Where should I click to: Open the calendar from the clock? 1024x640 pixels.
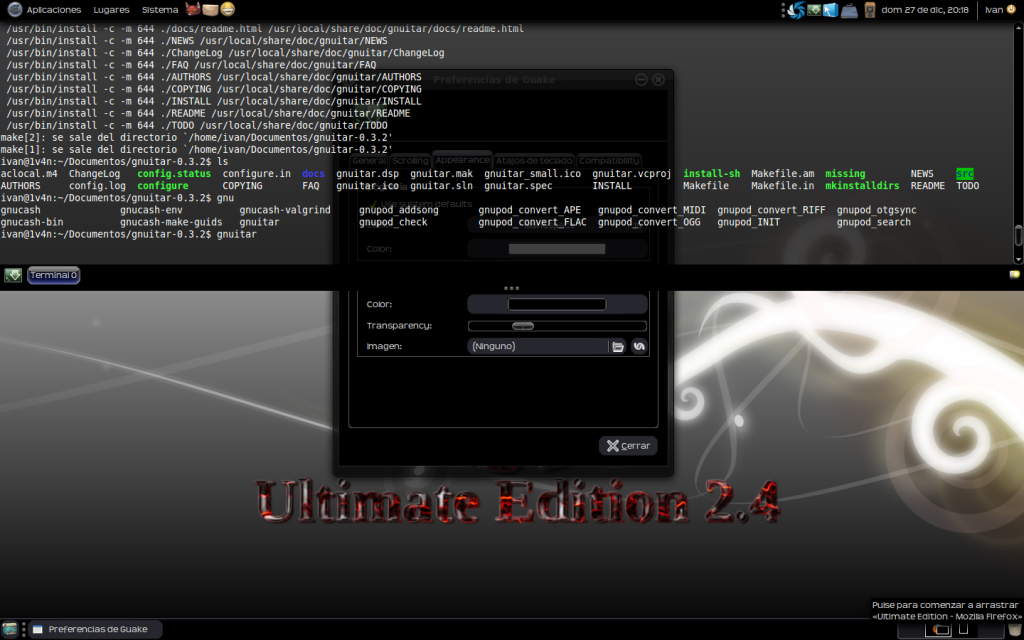click(925, 10)
